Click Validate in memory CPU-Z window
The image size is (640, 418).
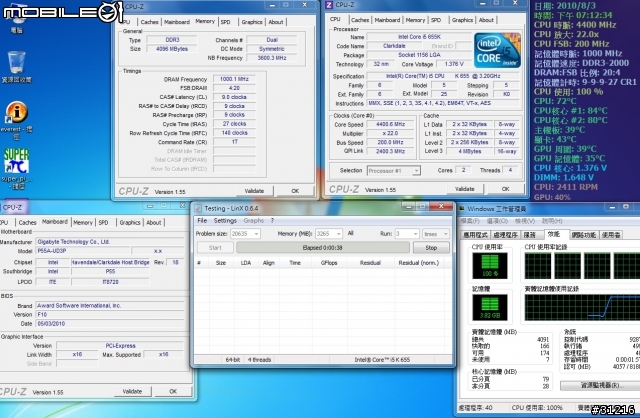point(254,191)
